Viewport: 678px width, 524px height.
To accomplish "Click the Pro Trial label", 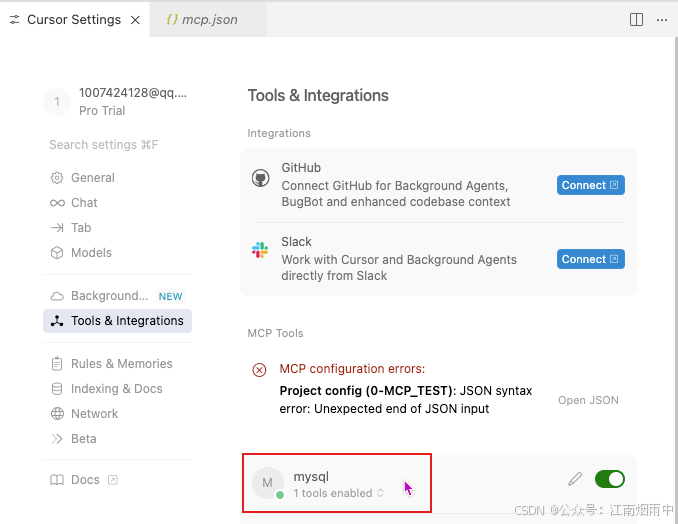I will click(x=102, y=111).
